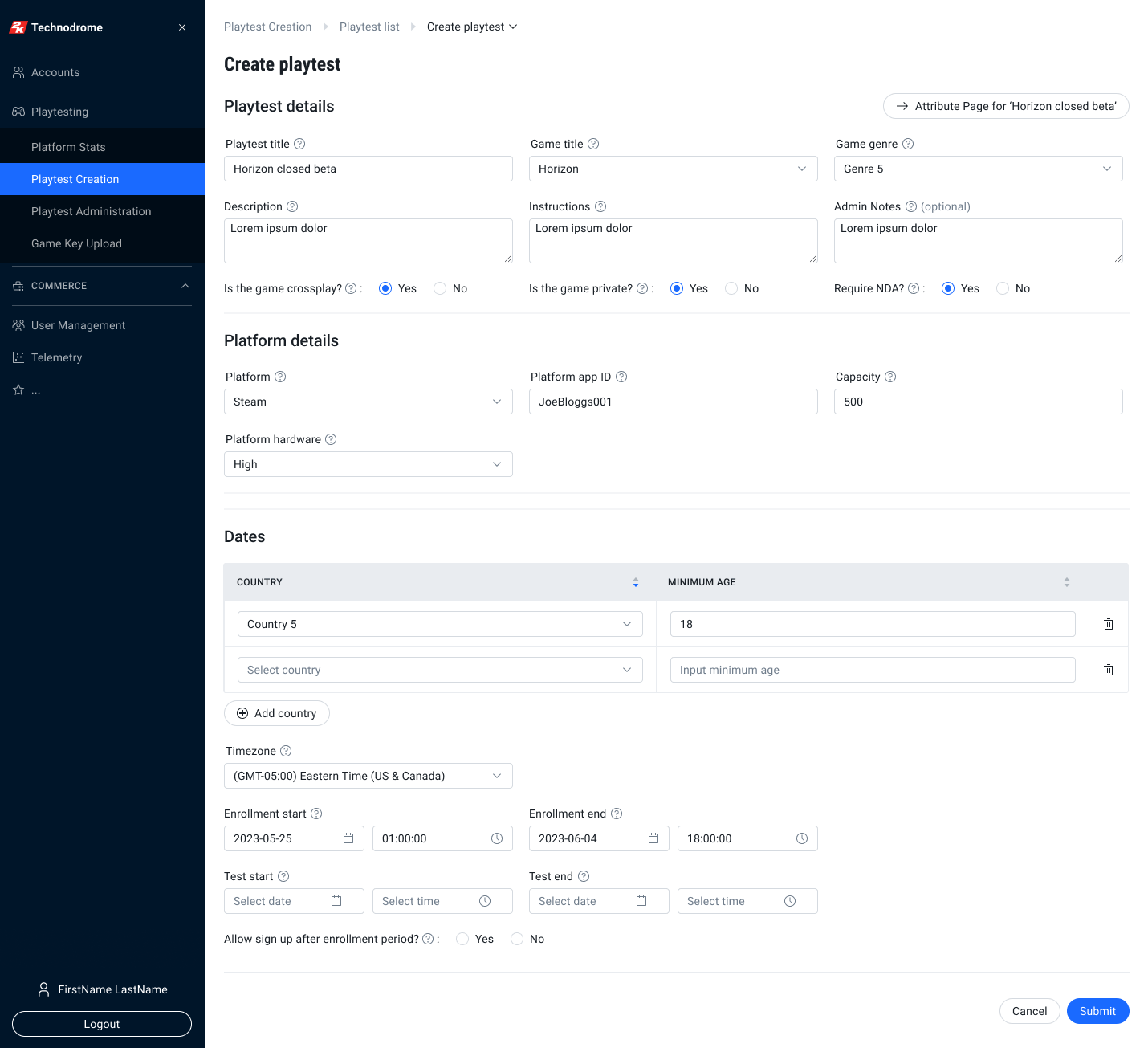This screenshot has height=1048, width=1148.
Task: Click the Instructions help icon
Action: [600, 206]
